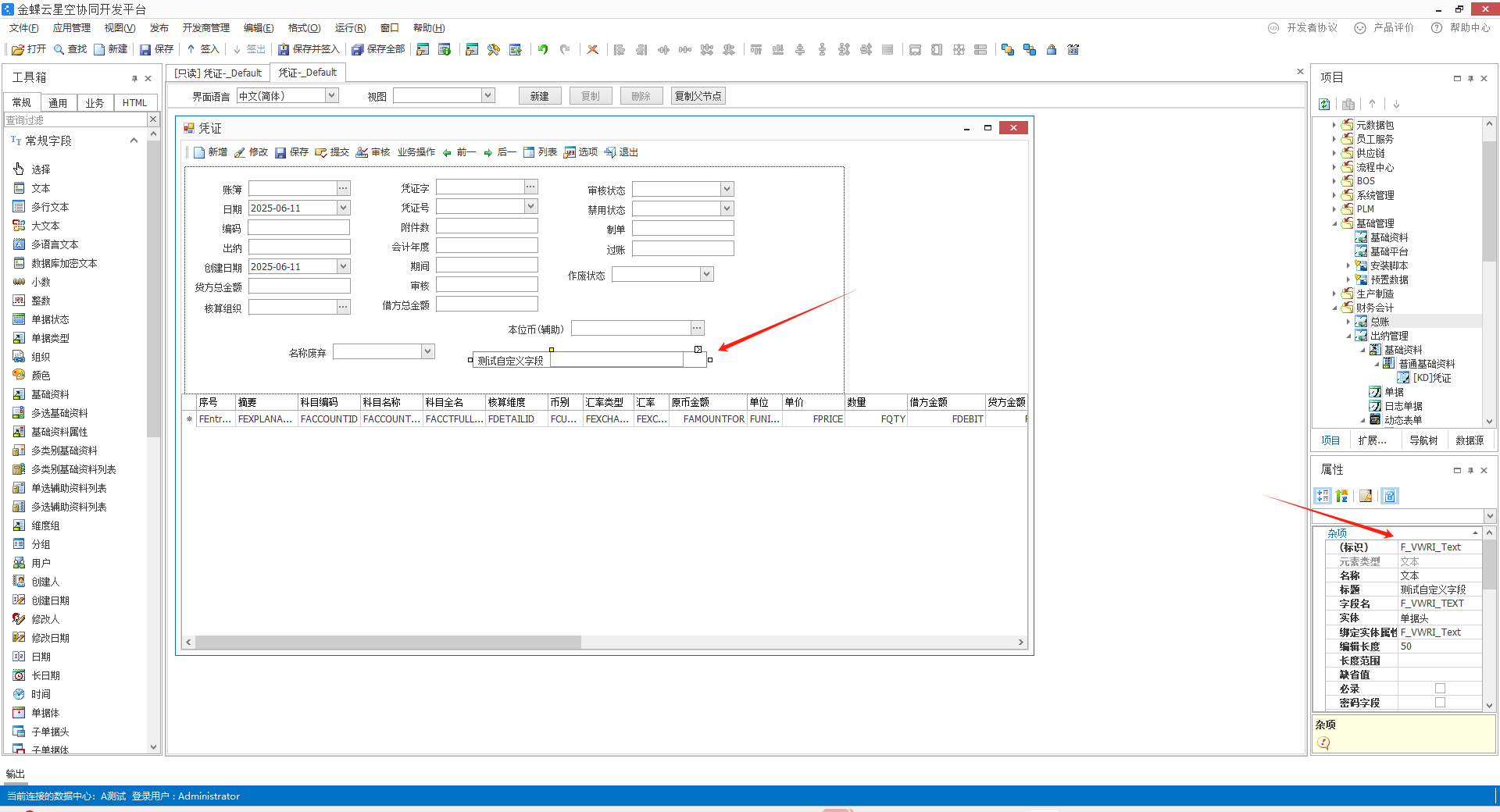
Task: Click the tab order 123 icon
Action: (1073, 49)
